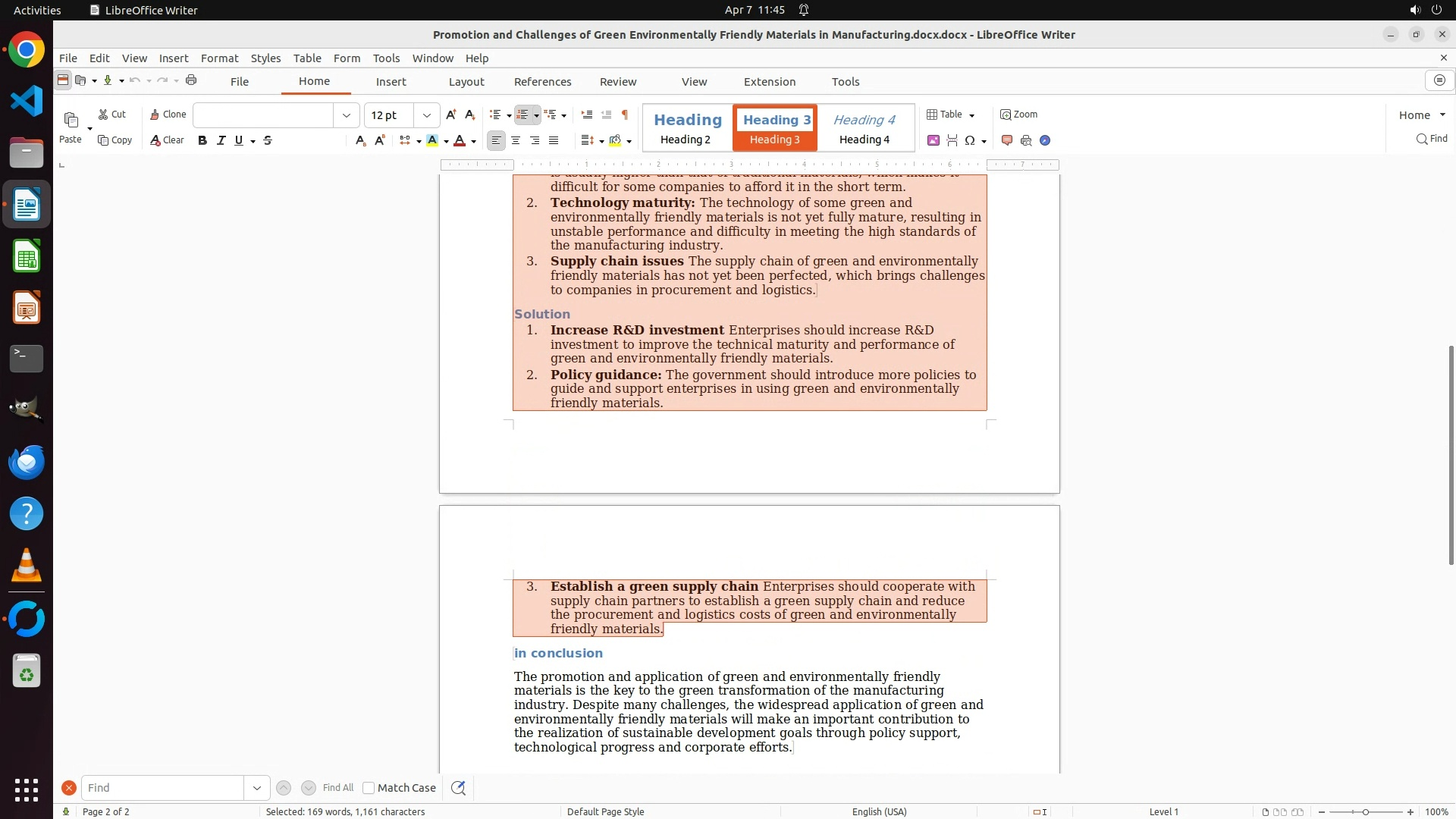
Task: Click the Find All button
Action: [337, 788]
